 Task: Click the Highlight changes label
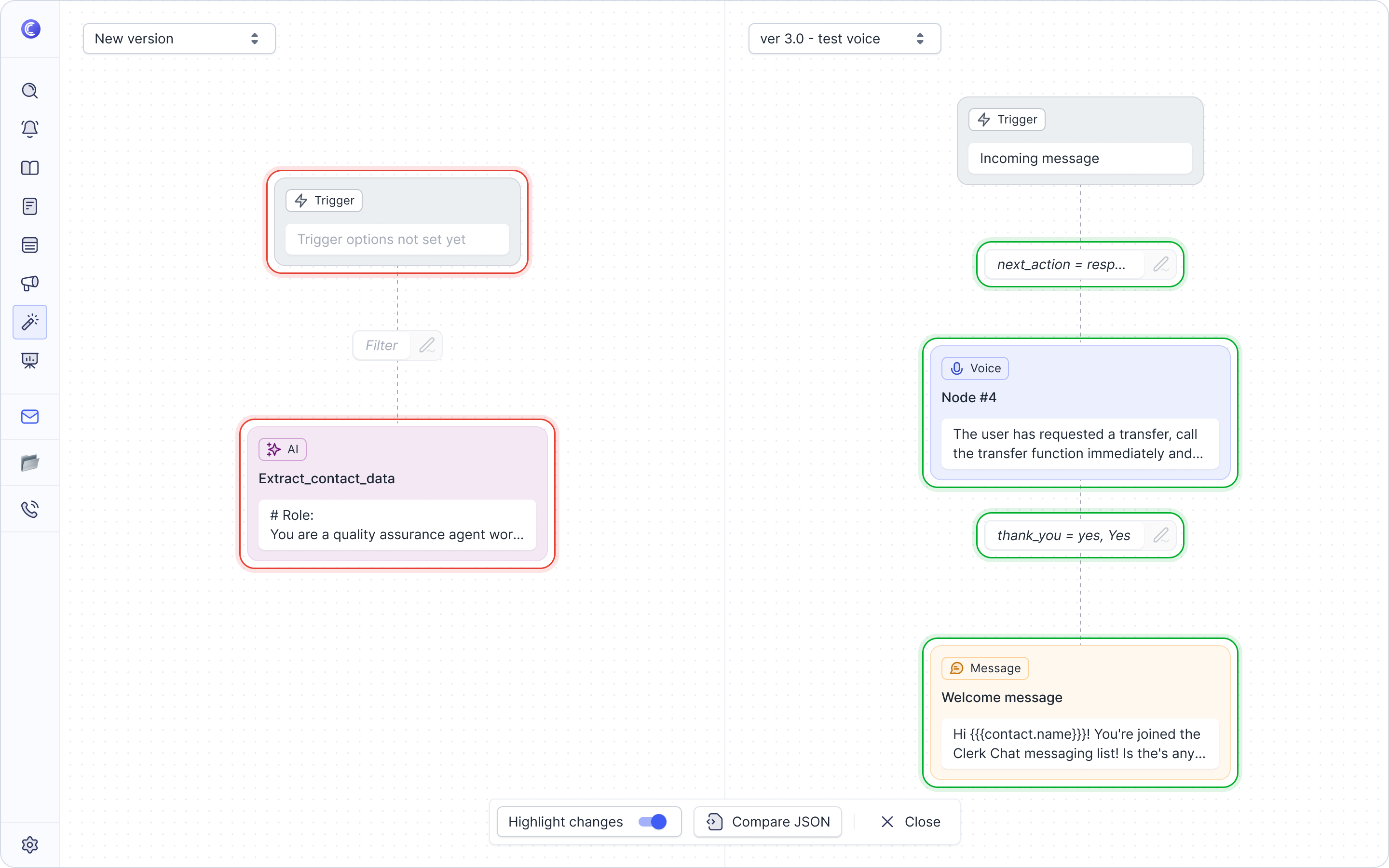[565, 822]
